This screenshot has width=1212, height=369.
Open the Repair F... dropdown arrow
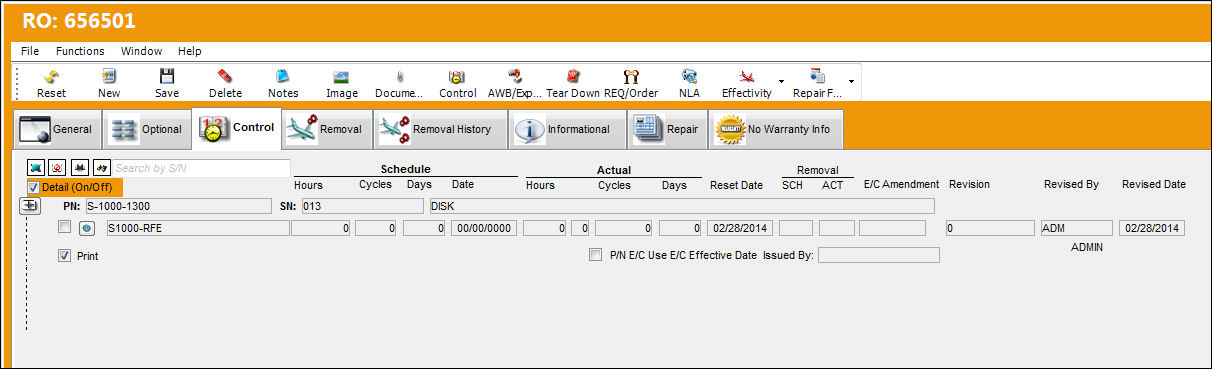[851, 82]
